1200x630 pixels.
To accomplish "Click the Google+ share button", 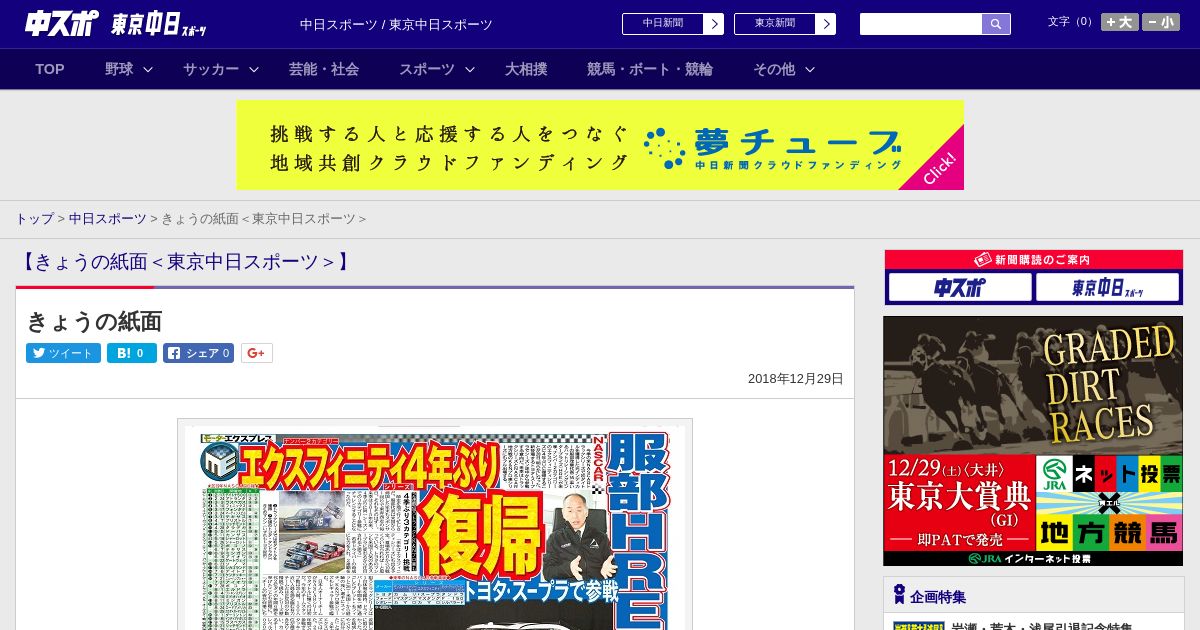I will [257, 353].
